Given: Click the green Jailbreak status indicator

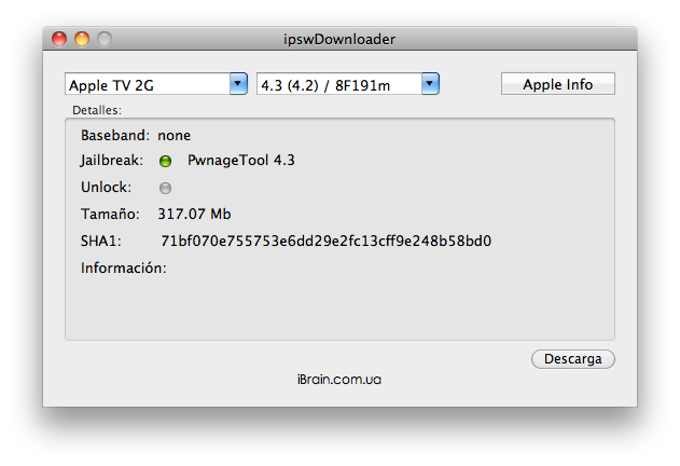Looking at the screenshot, I should point(165,161).
